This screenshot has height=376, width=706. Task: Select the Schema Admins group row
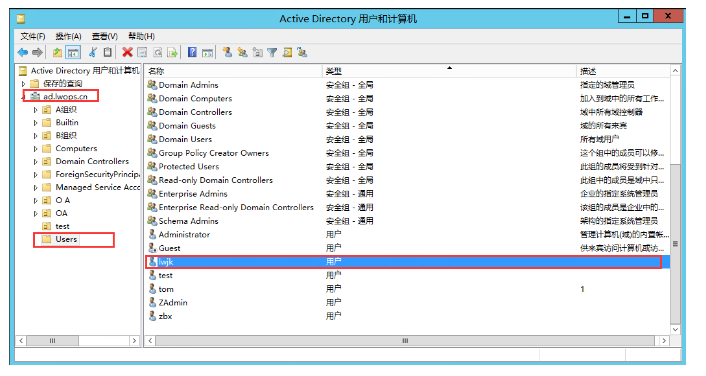tap(407, 221)
